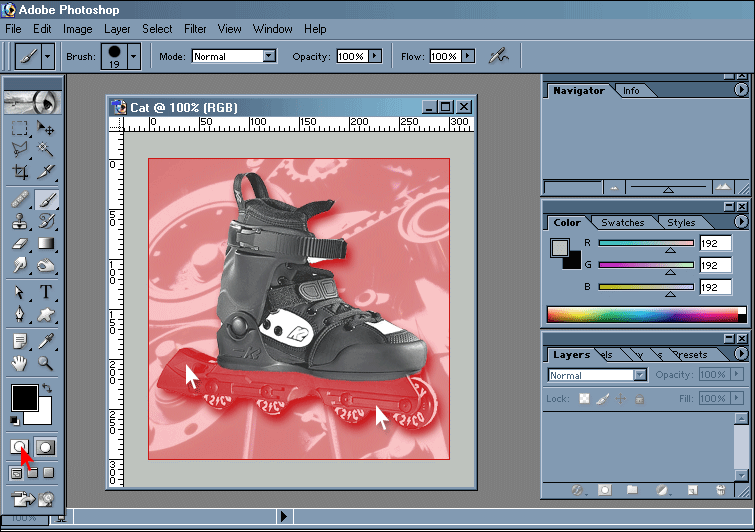This screenshot has width=755, height=532.
Task: Switch to Standard Mode edit button
Action: [x=20, y=447]
